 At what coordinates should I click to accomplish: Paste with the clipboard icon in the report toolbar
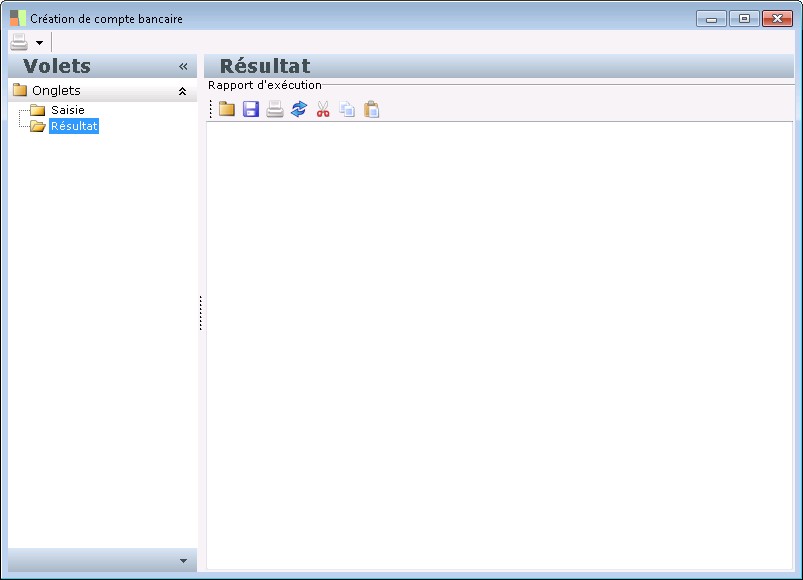coord(371,109)
